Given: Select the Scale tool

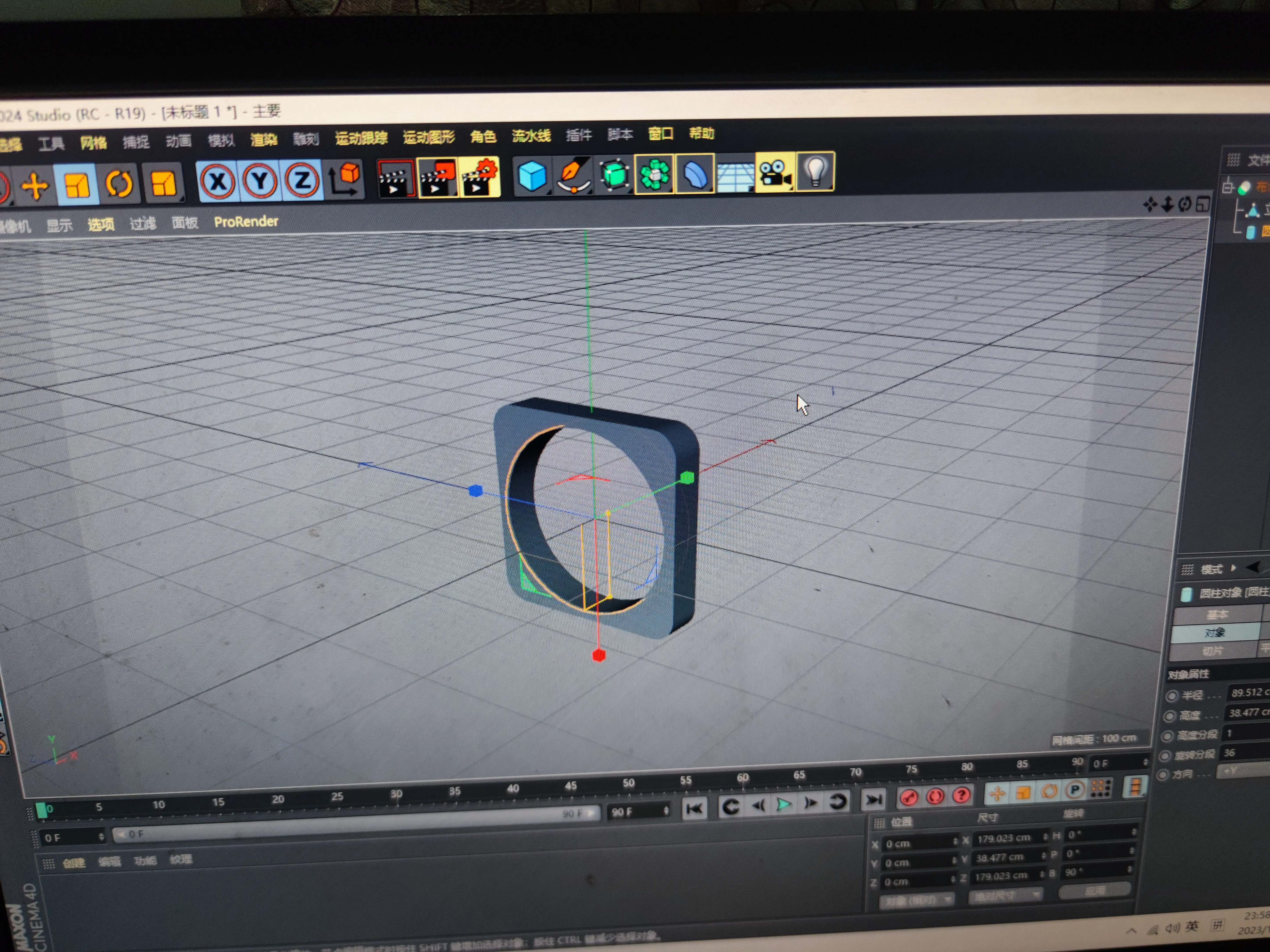Looking at the screenshot, I should point(77,185).
